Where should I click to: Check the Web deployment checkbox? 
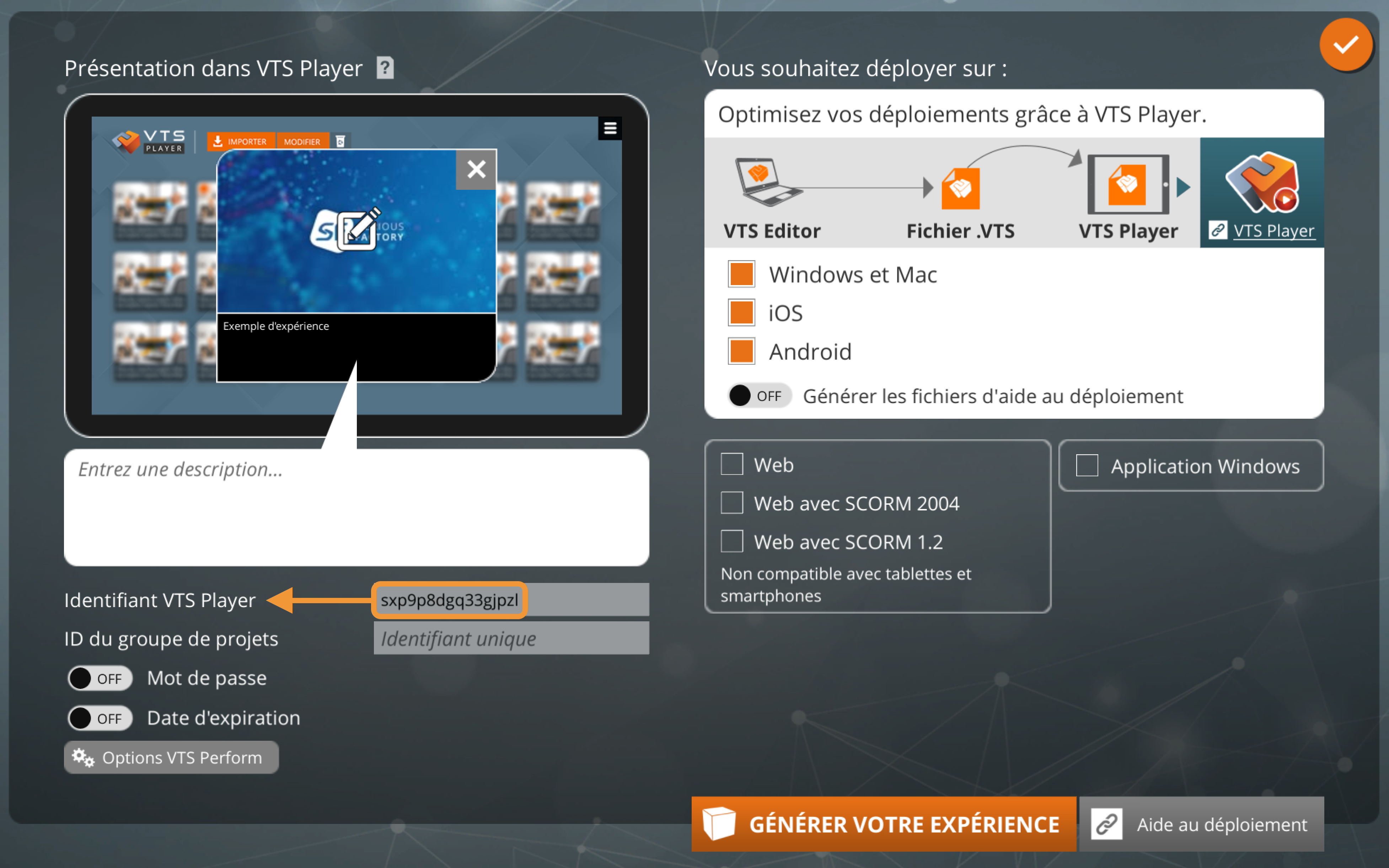(x=730, y=463)
